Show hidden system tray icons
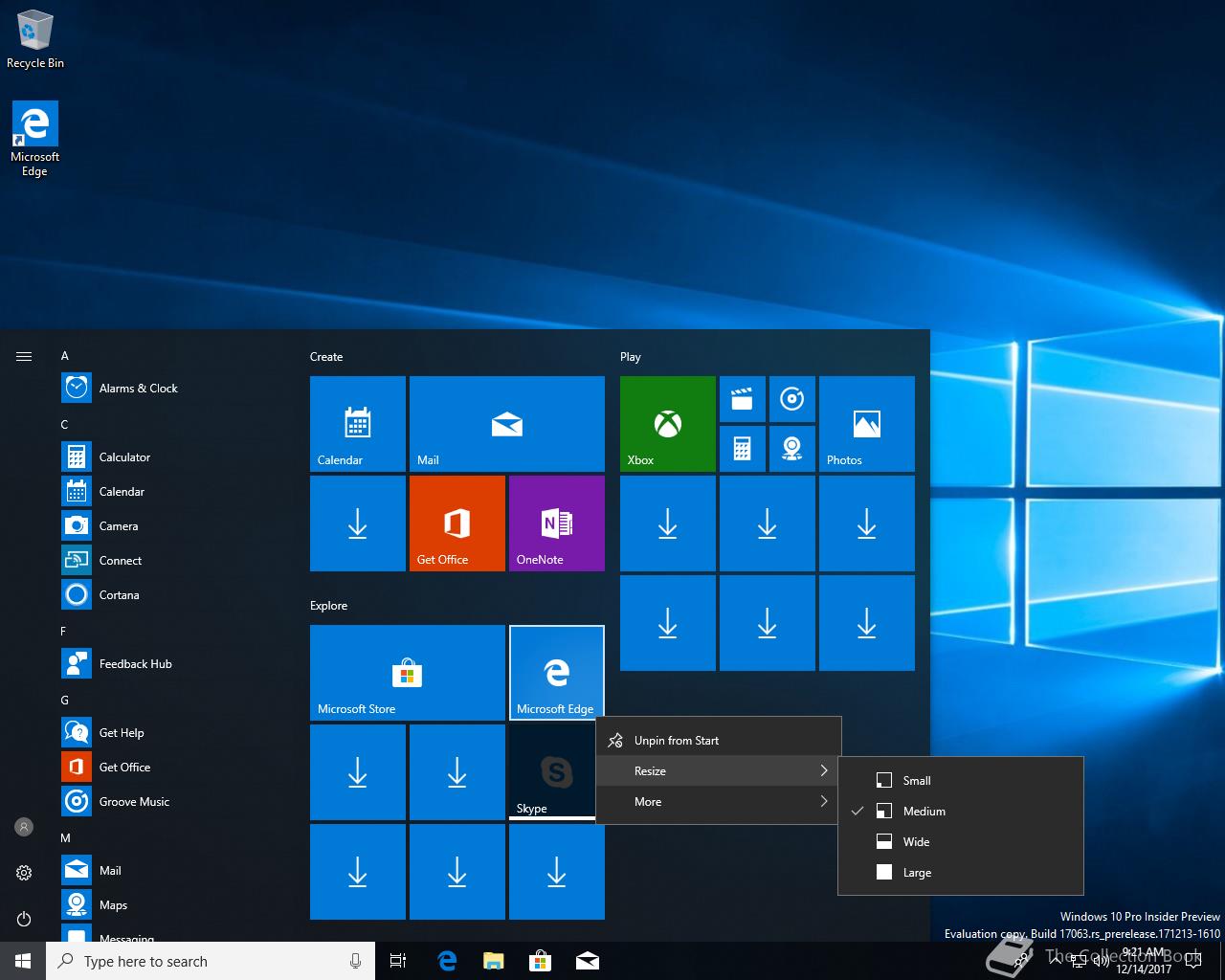This screenshot has width=1225, height=980. point(1055,961)
